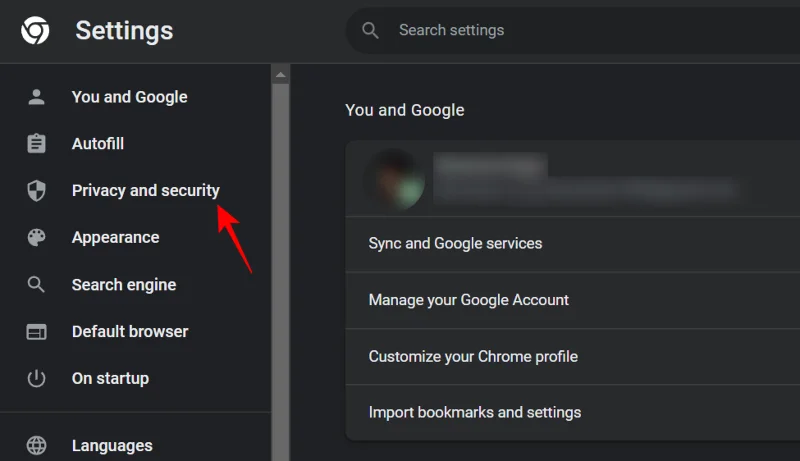This screenshot has width=800, height=461.
Task: Select Customize your Chrome profile
Action: click(x=473, y=356)
